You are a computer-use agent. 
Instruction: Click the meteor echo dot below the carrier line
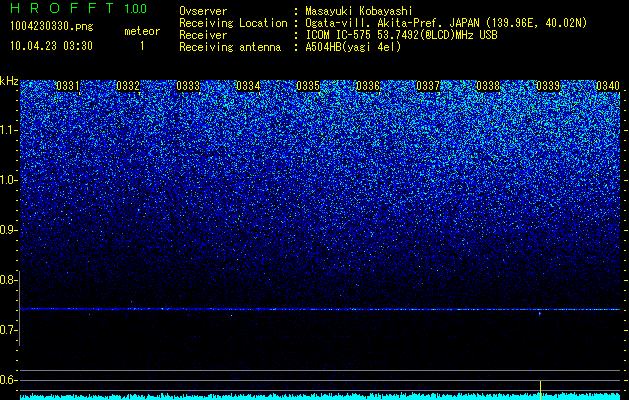[540, 314]
